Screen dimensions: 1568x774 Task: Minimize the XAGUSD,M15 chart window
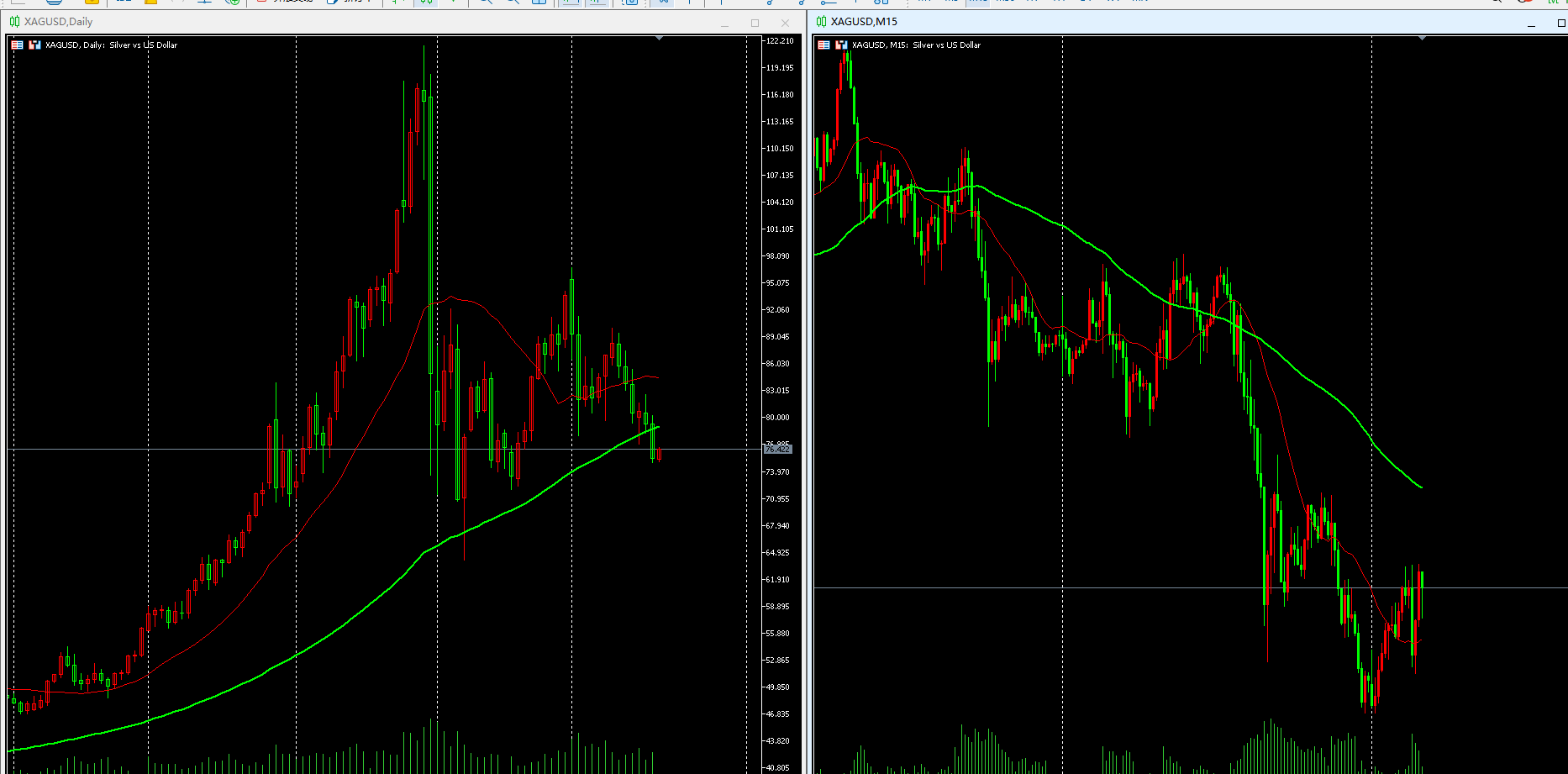tap(1531, 24)
